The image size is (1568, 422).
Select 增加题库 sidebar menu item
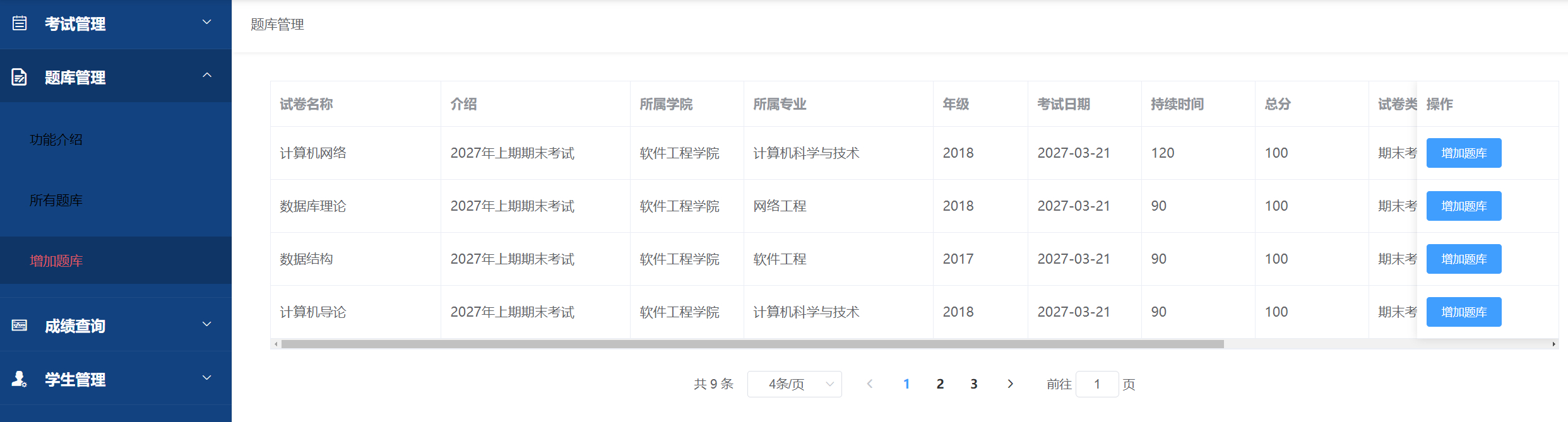pyautogui.click(x=56, y=261)
